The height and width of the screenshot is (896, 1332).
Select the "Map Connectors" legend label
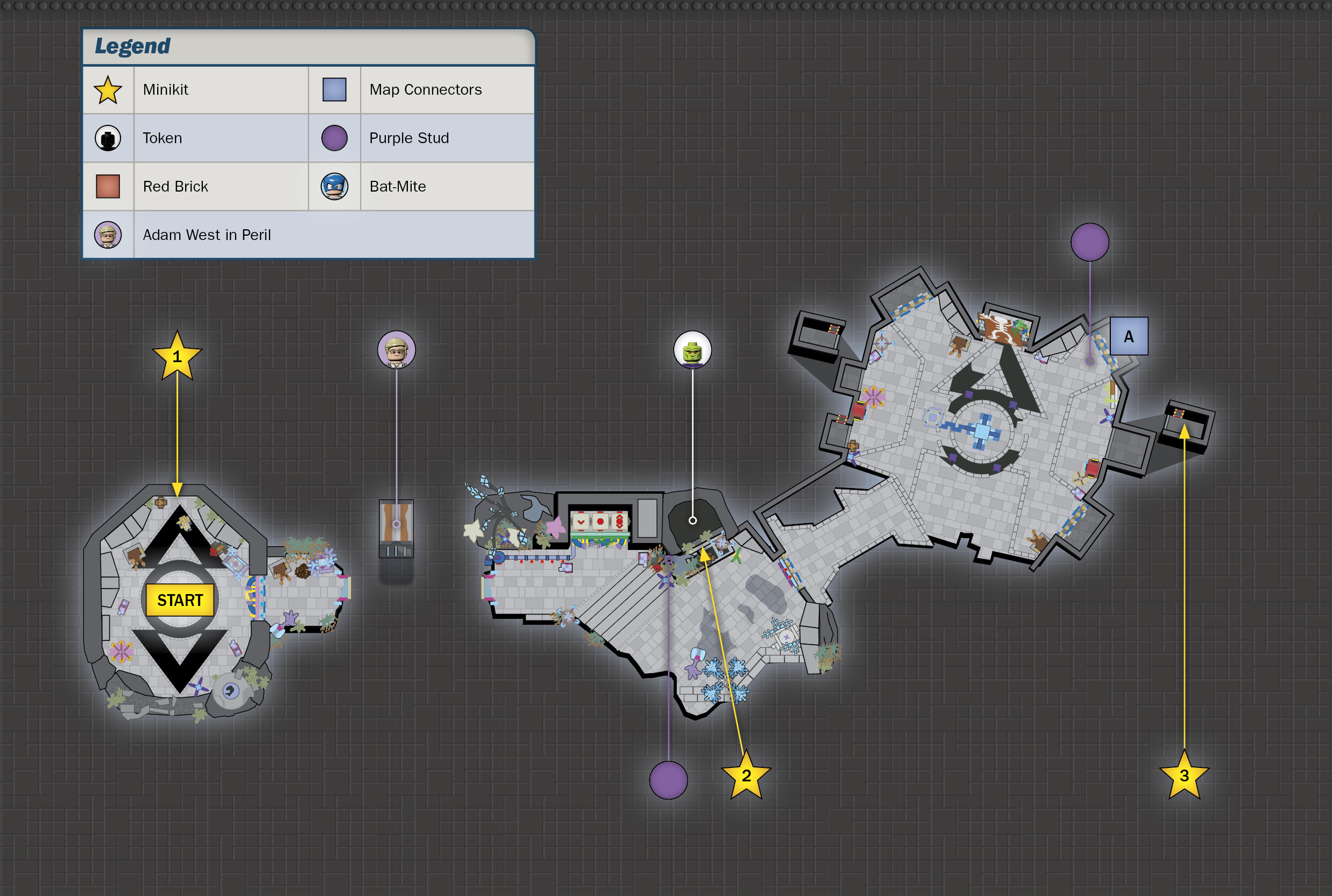[x=426, y=90]
